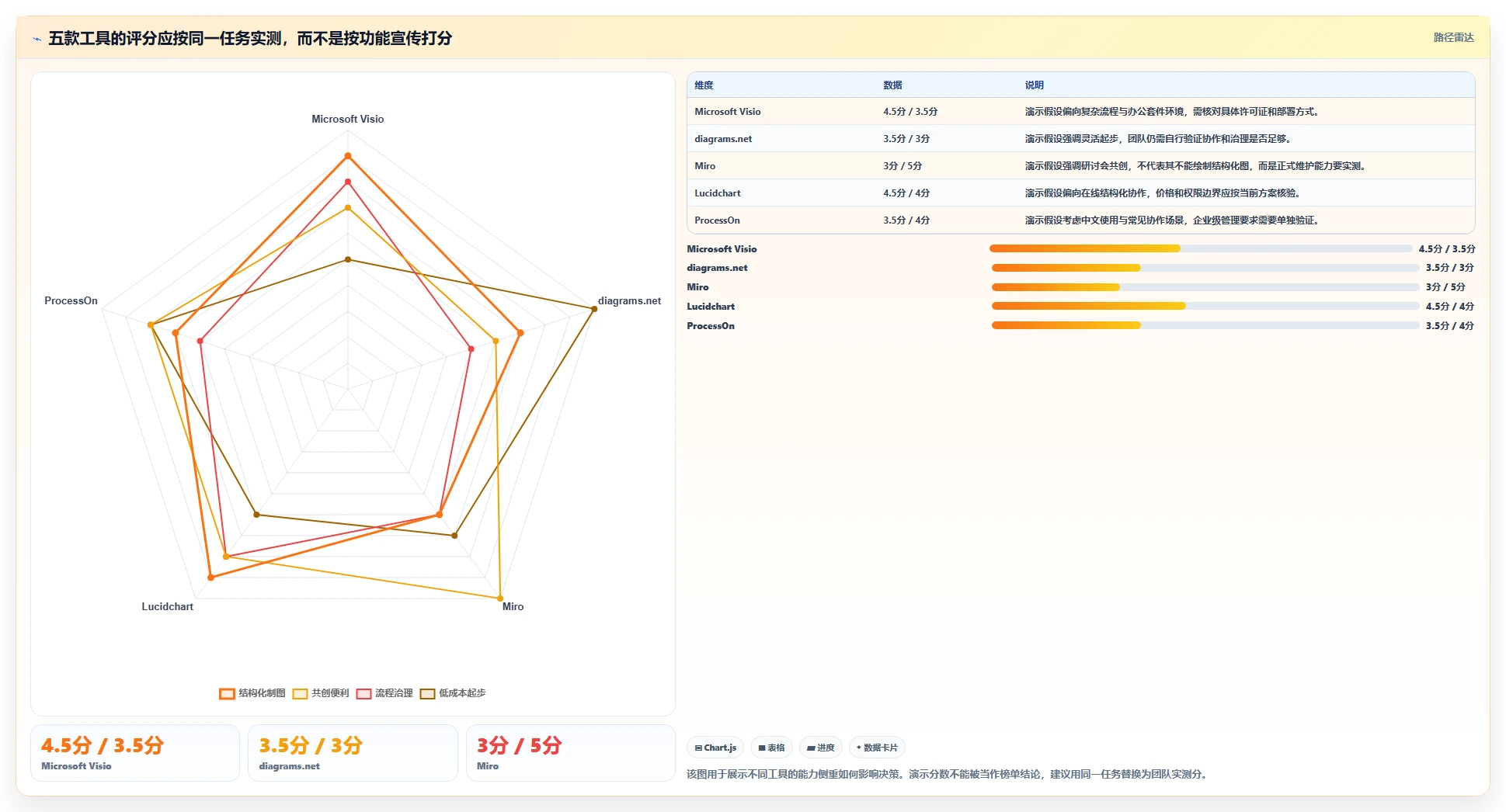
Task: Click the 3.5分 / 4分 cell in the table
Action: [x=906, y=220]
